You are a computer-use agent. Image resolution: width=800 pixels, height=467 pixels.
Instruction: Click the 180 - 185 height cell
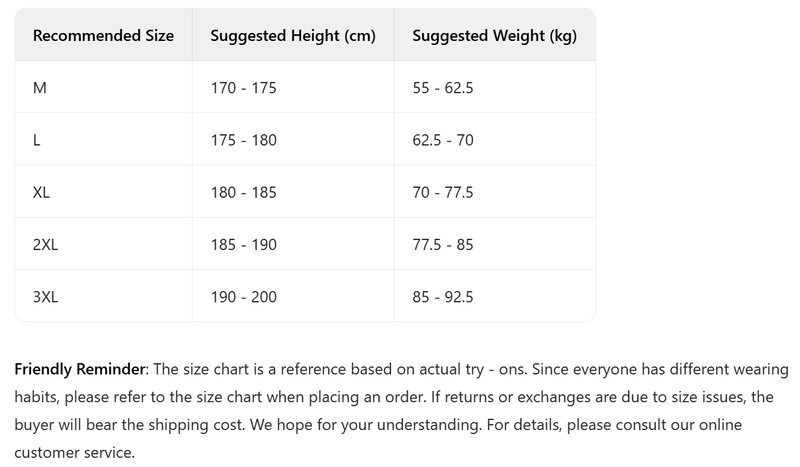pyautogui.click(x=243, y=192)
